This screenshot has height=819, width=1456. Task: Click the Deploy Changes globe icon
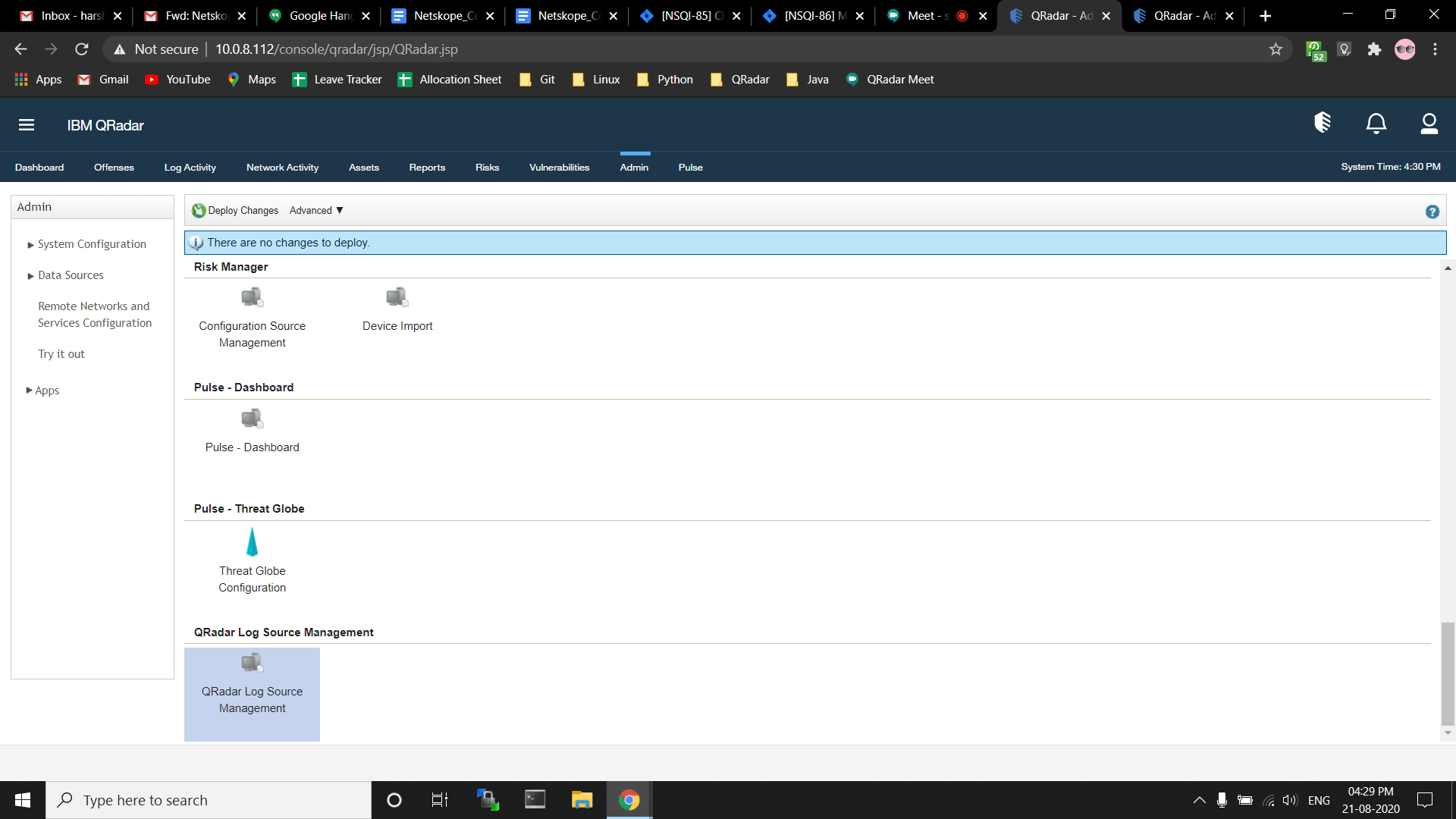click(198, 210)
